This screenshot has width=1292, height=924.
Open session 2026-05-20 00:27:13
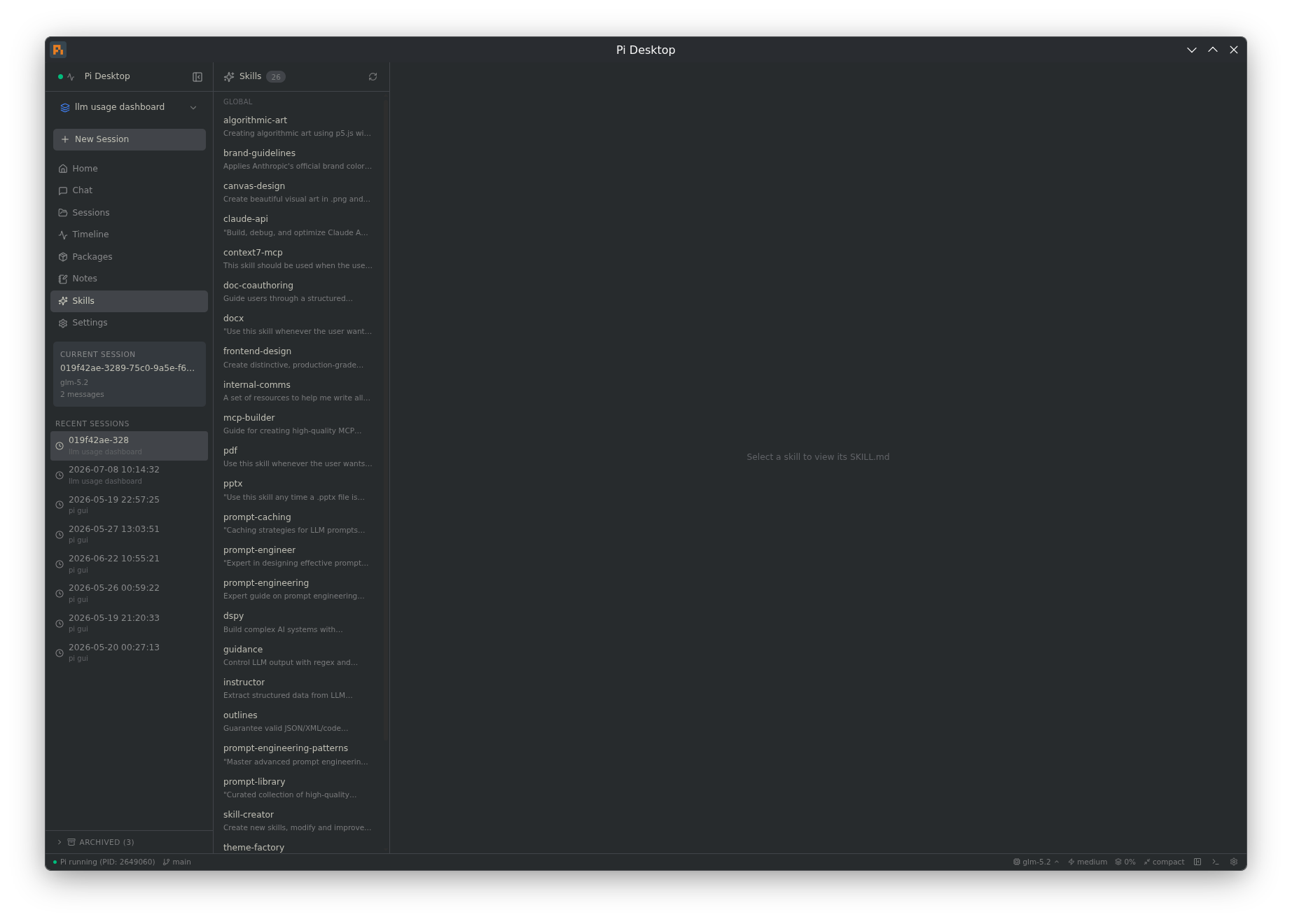click(x=129, y=652)
